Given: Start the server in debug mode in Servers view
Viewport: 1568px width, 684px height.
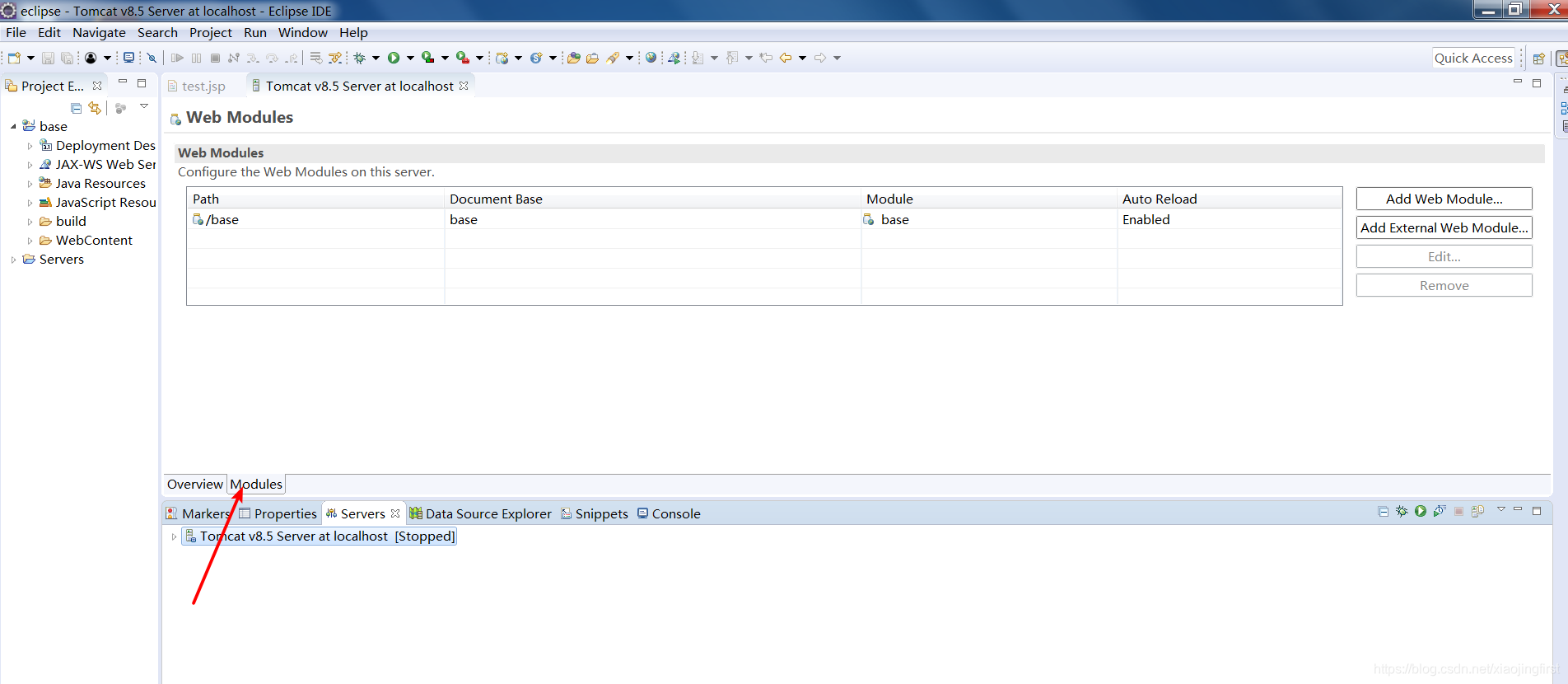Looking at the screenshot, I should tap(1402, 511).
